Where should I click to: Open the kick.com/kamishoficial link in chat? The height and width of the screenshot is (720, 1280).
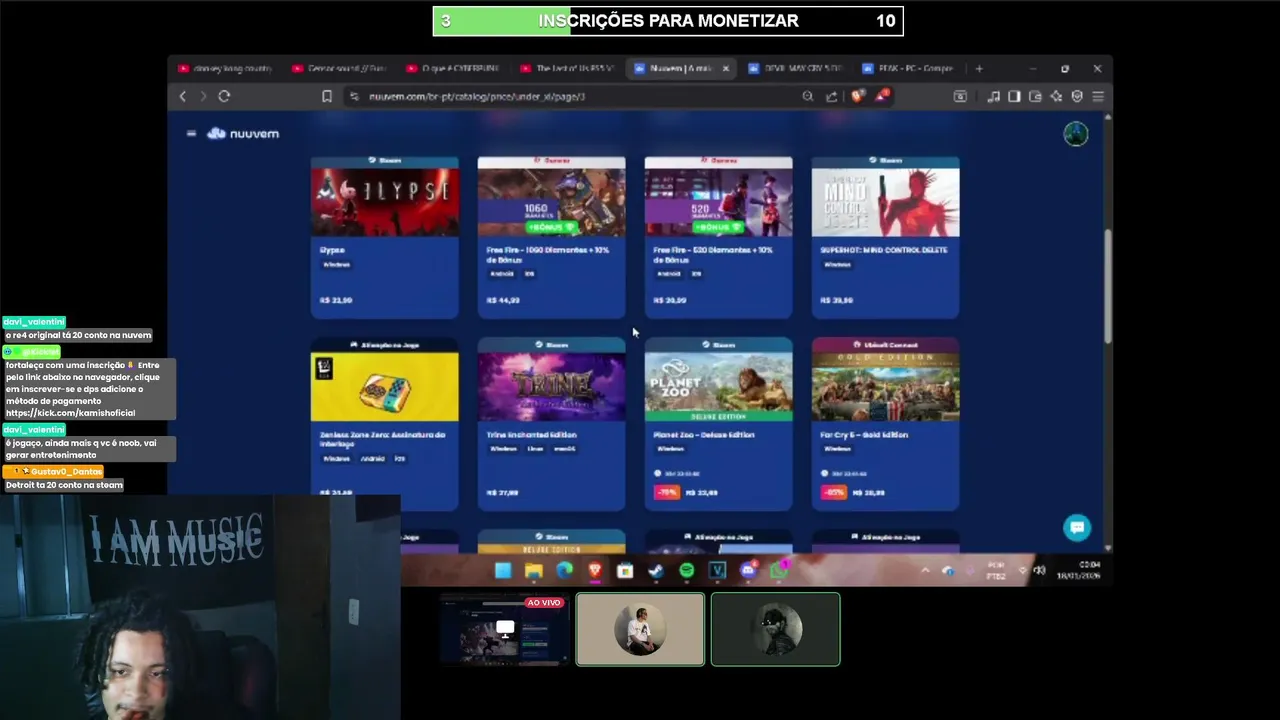(70, 413)
